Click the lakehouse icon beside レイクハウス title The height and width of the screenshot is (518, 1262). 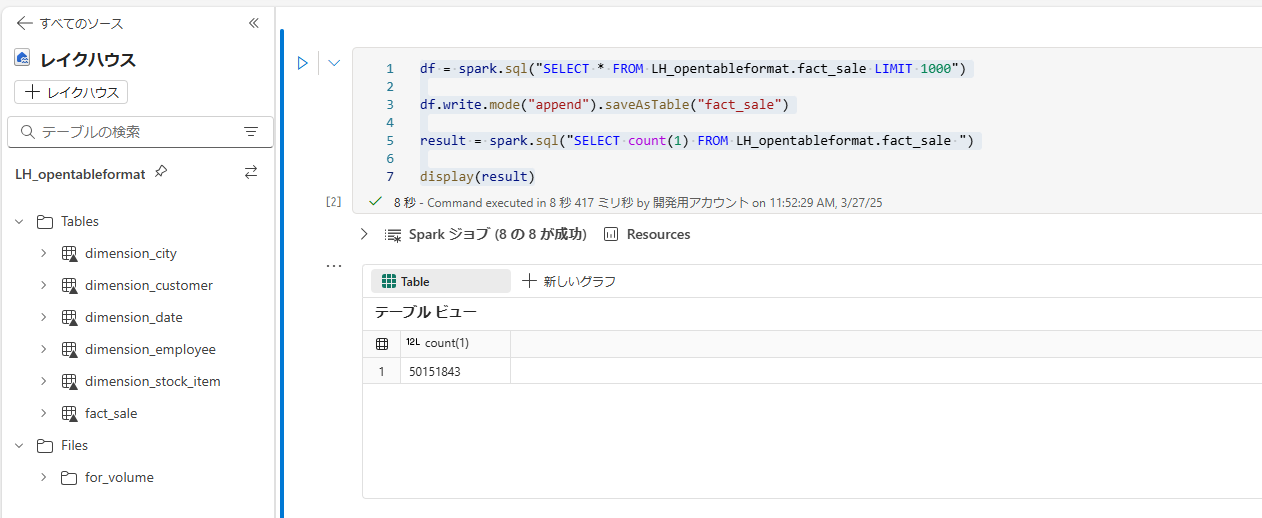pyautogui.click(x=22, y=58)
